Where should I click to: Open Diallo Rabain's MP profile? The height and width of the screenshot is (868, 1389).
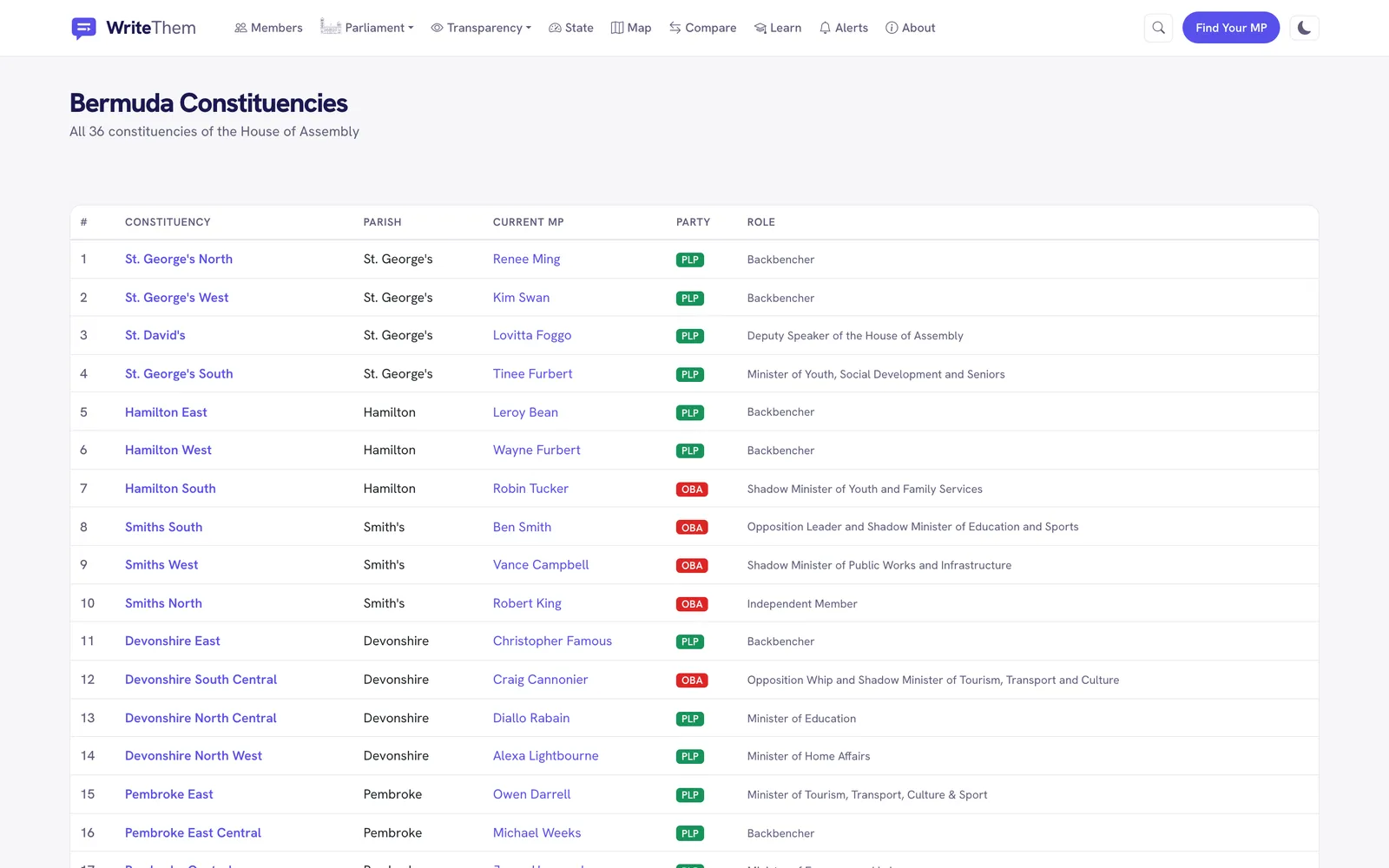531,718
